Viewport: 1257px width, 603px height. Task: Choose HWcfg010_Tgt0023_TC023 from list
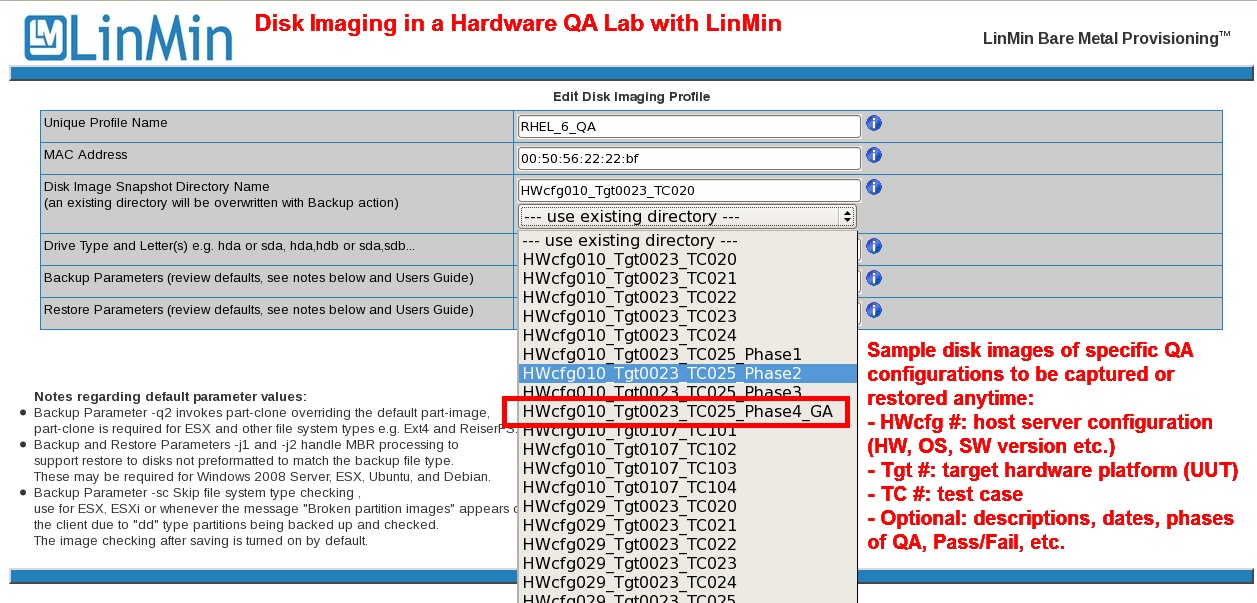[x=687, y=317]
